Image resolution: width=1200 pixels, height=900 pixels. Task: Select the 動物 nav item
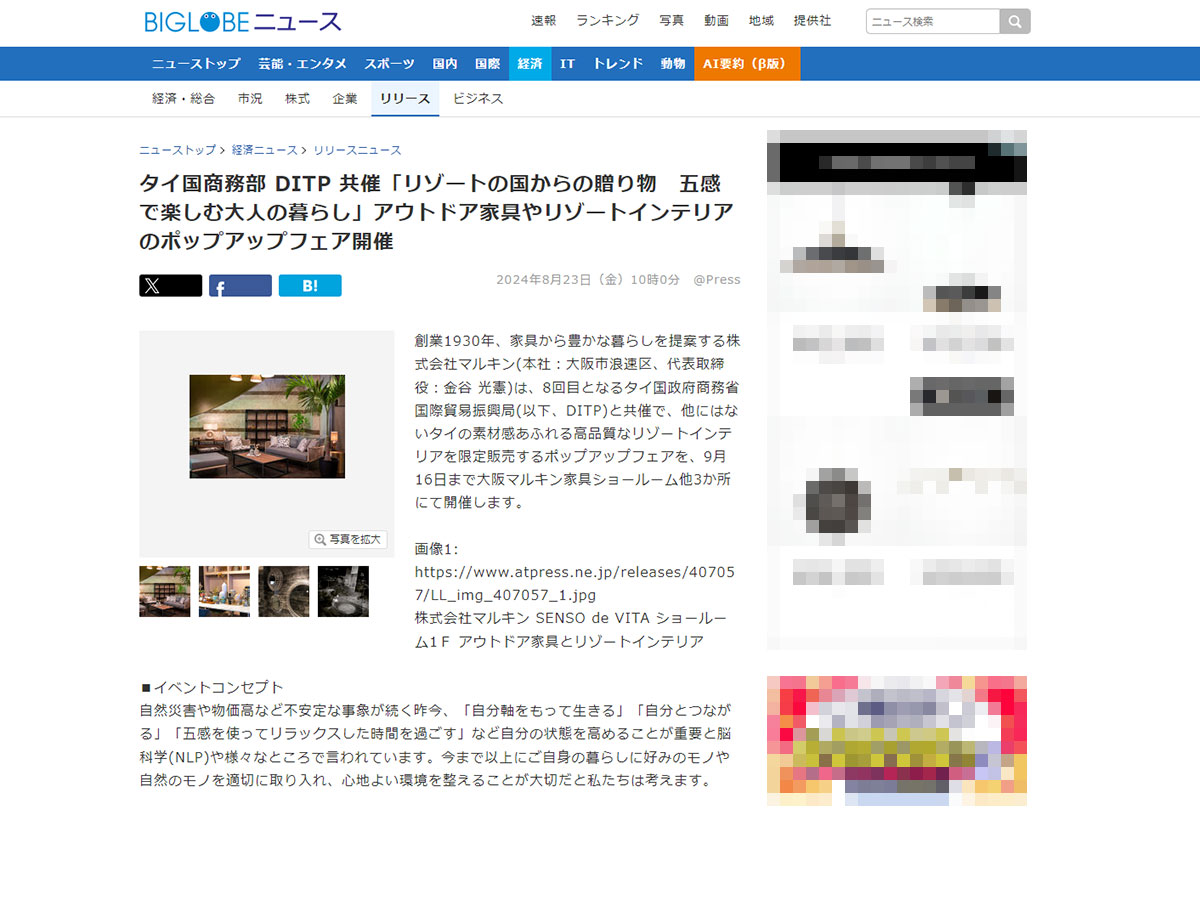pyautogui.click(x=673, y=64)
